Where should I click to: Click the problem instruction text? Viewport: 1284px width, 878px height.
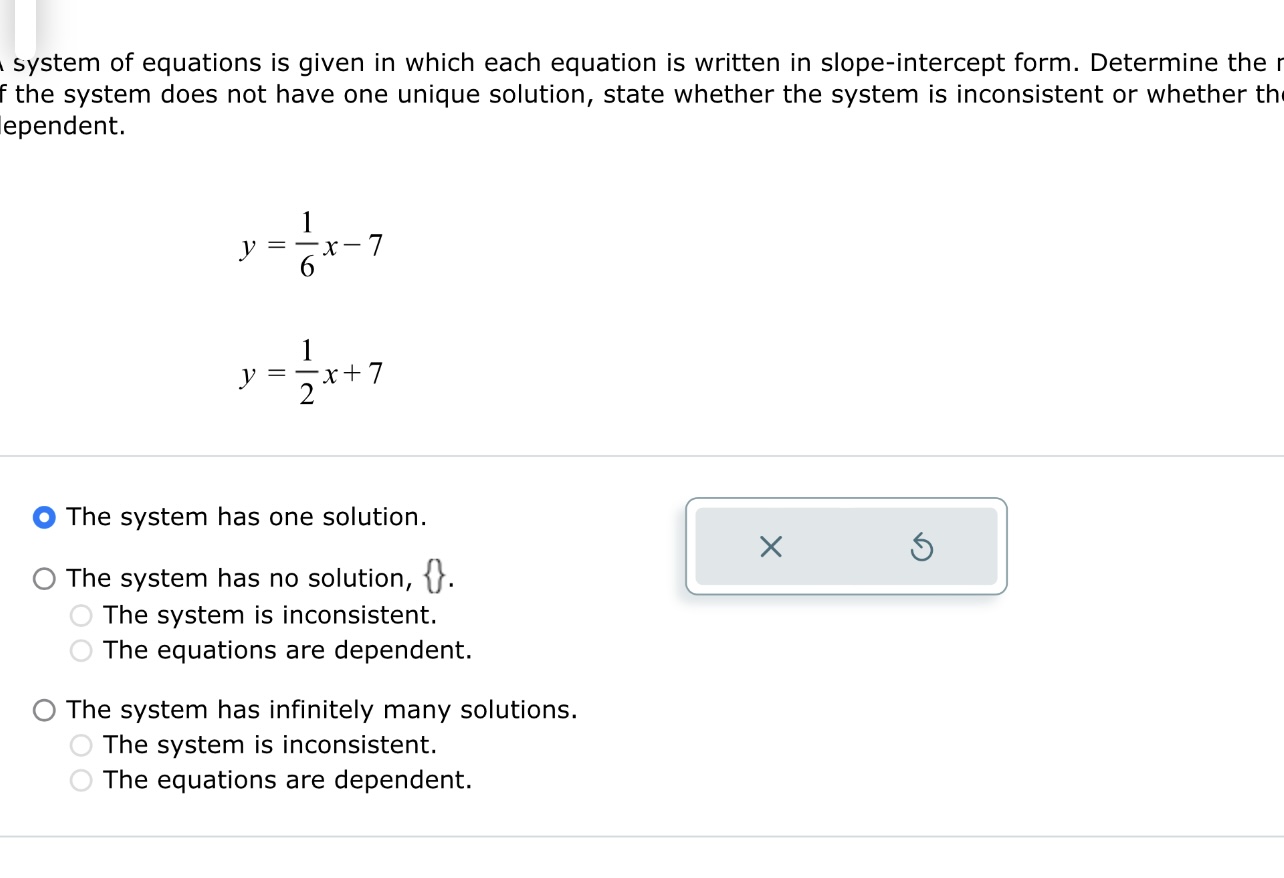click(x=640, y=93)
